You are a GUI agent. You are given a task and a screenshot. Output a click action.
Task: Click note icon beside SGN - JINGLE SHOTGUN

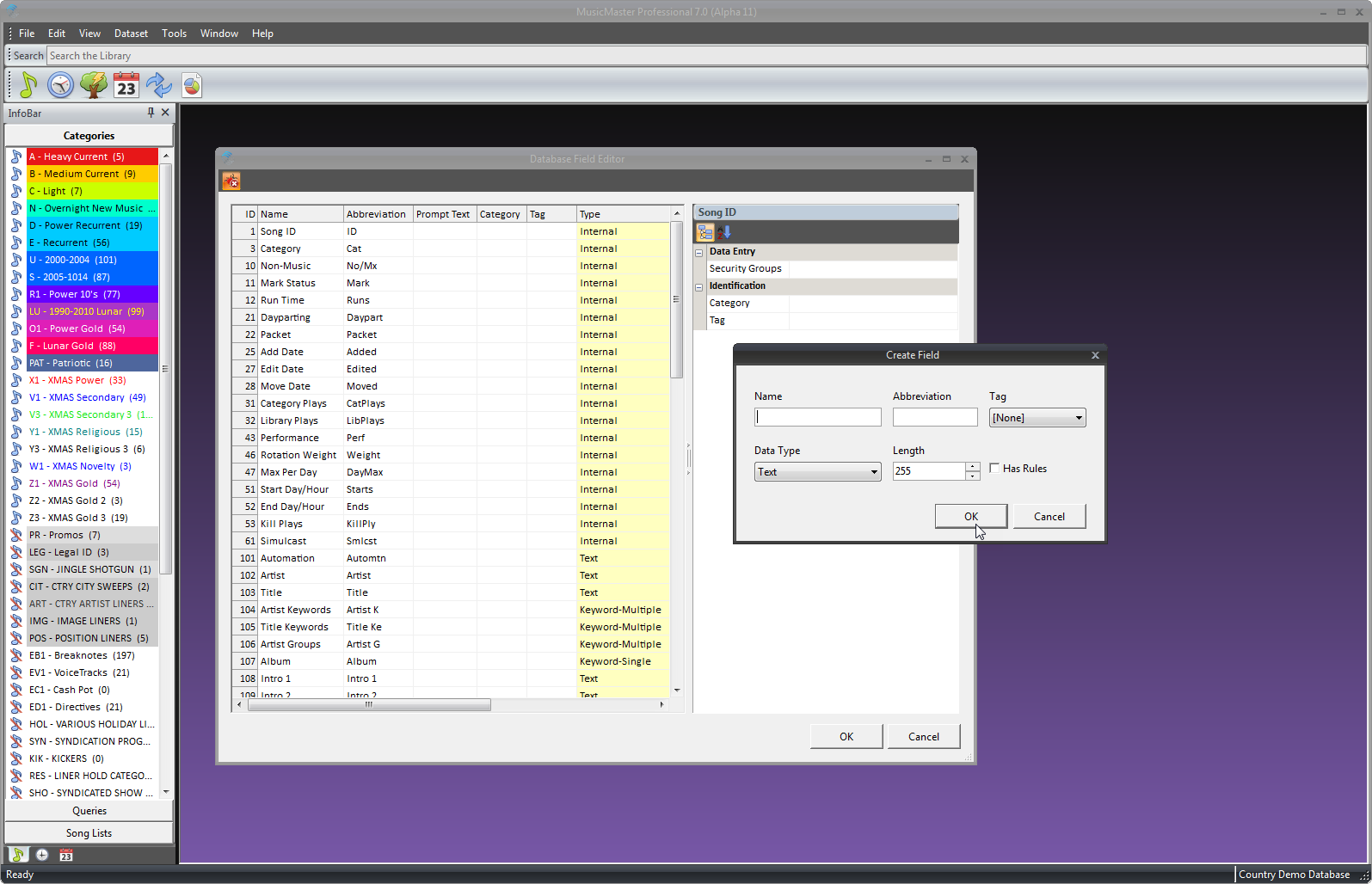coord(16,569)
